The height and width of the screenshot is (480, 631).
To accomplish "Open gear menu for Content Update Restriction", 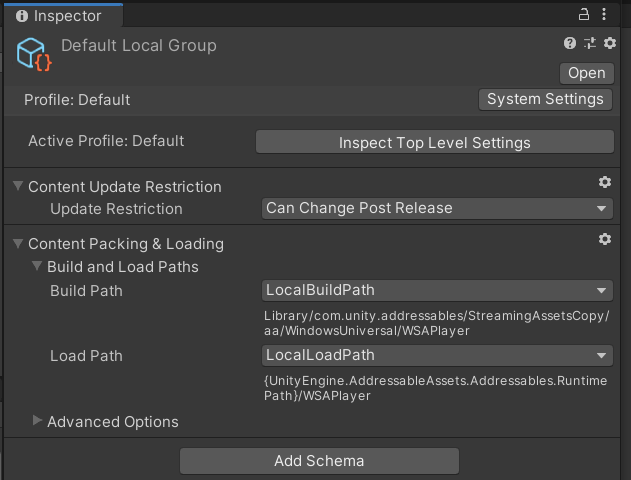I will 604,182.
